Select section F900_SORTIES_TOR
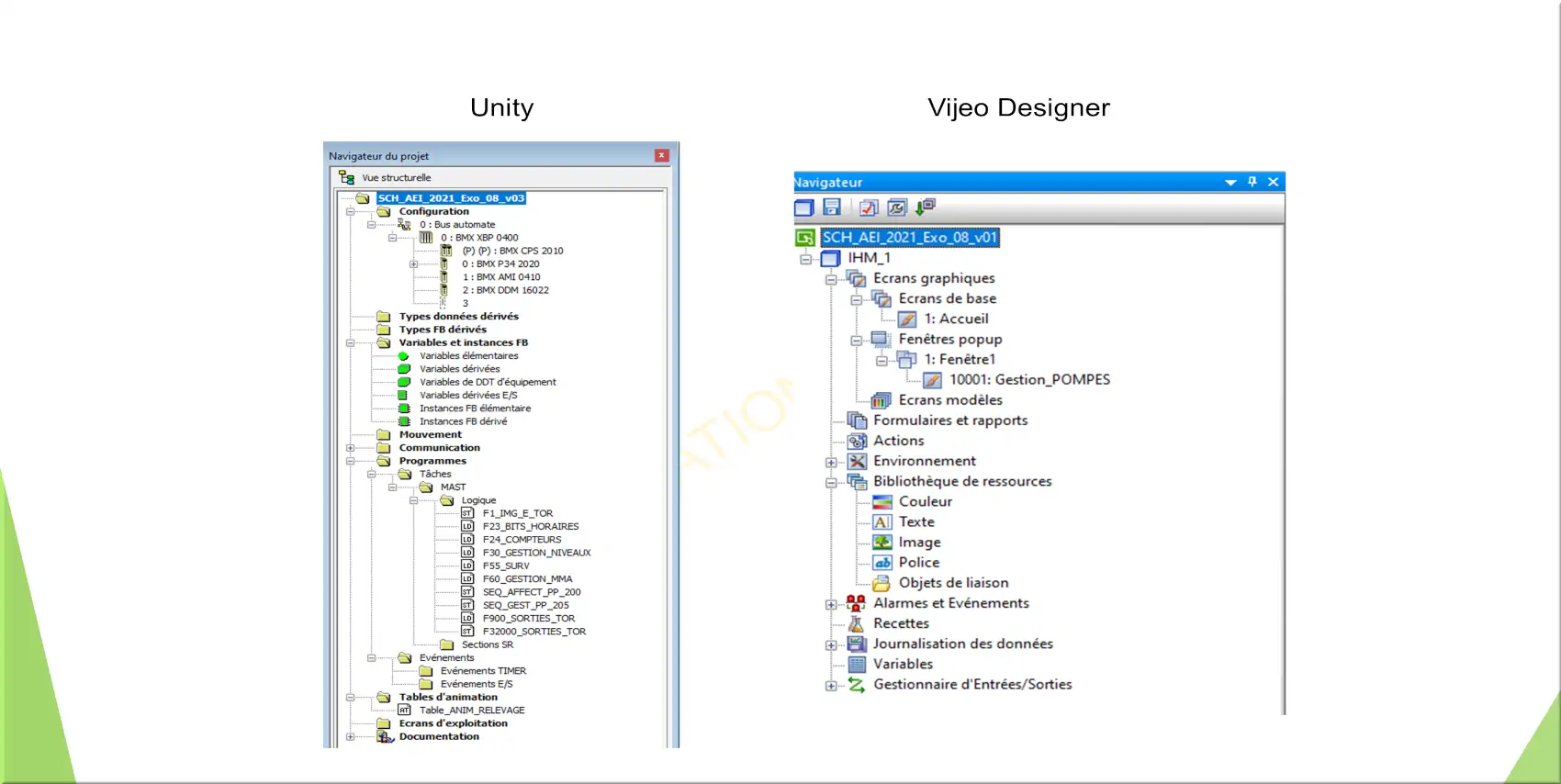This screenshot has width=1561, height=784. pyautogui.click(x=529, y=619)
